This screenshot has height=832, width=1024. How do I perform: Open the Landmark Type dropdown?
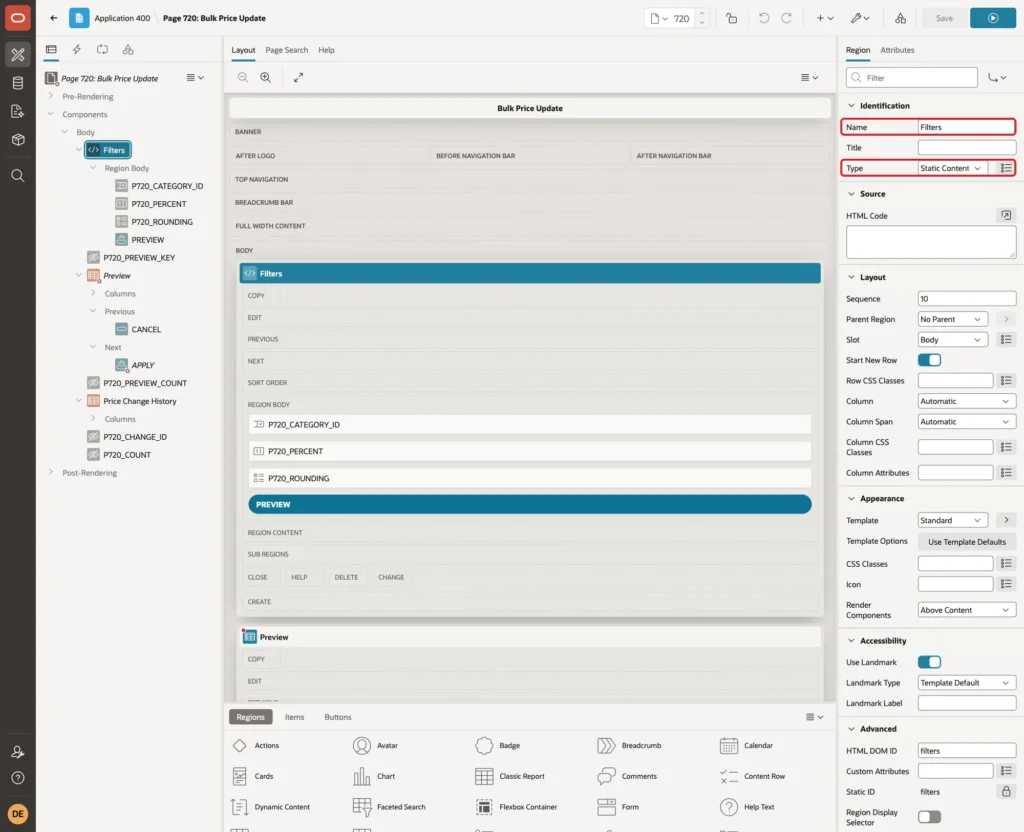click(967, 683)
